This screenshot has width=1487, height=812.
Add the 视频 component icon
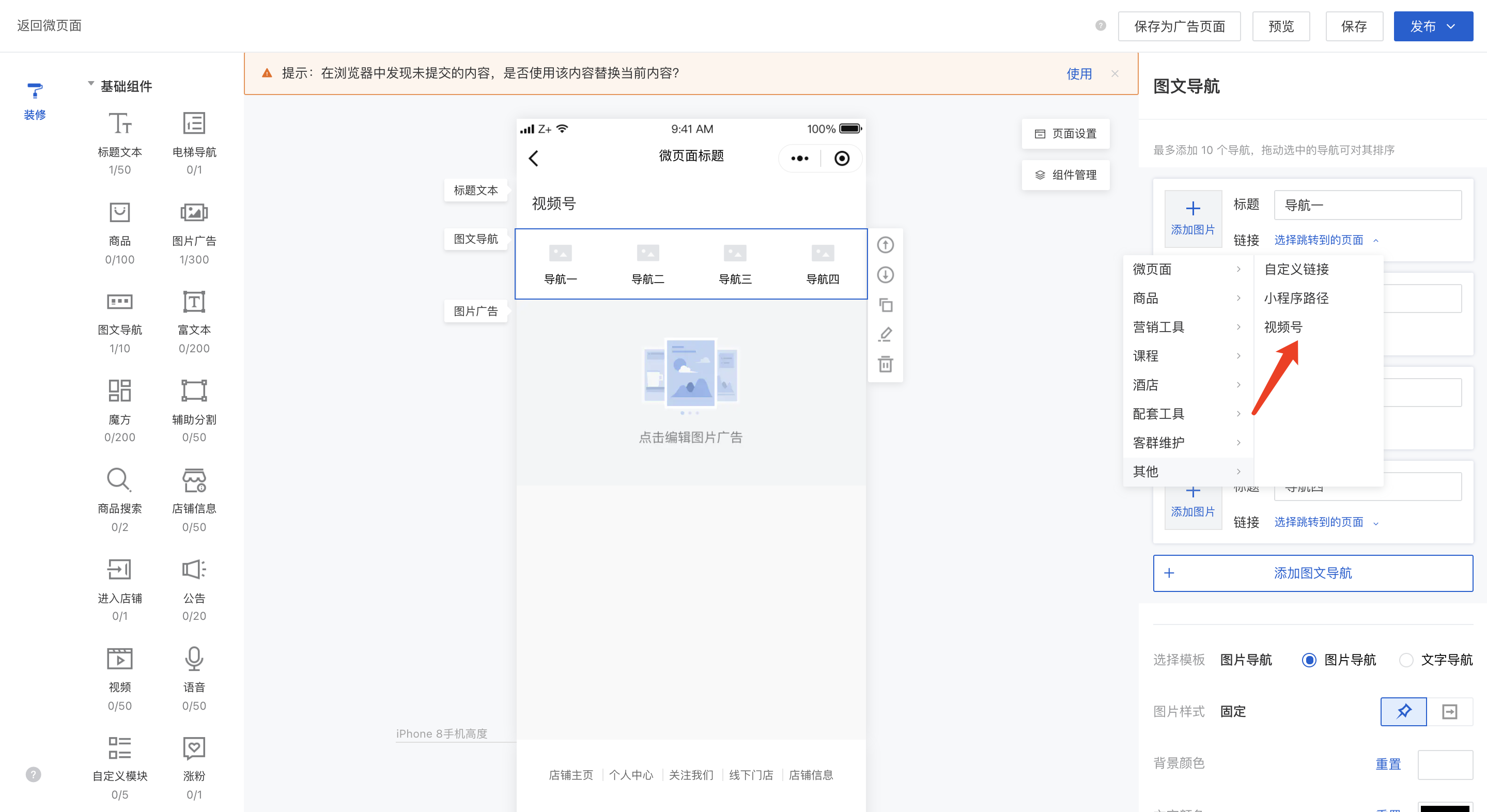coord(119,659)
